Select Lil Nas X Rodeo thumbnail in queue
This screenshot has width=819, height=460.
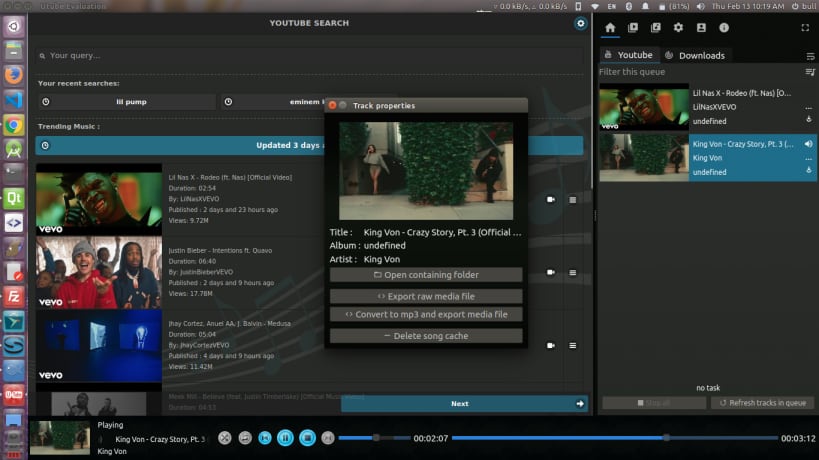coord(644,107)
